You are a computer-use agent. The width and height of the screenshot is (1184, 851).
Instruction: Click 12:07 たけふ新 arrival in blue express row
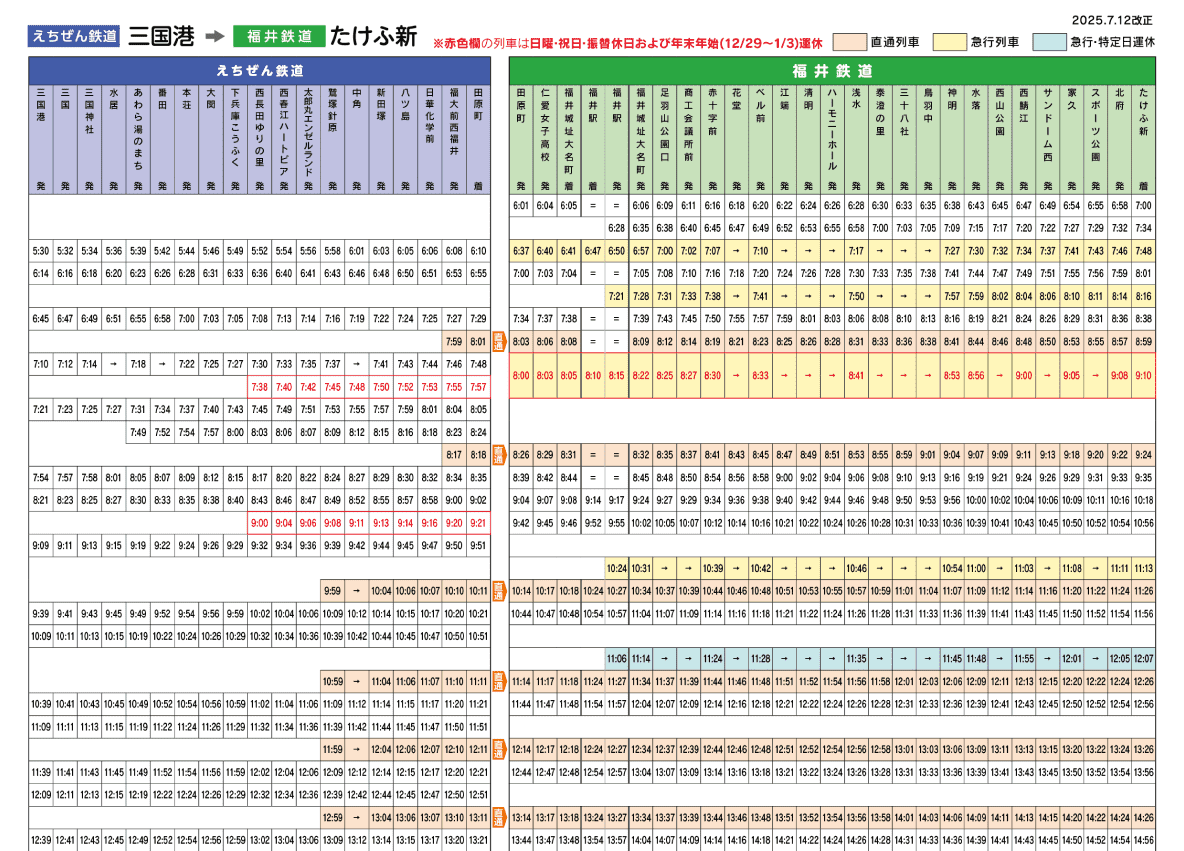coord(1143,659)
